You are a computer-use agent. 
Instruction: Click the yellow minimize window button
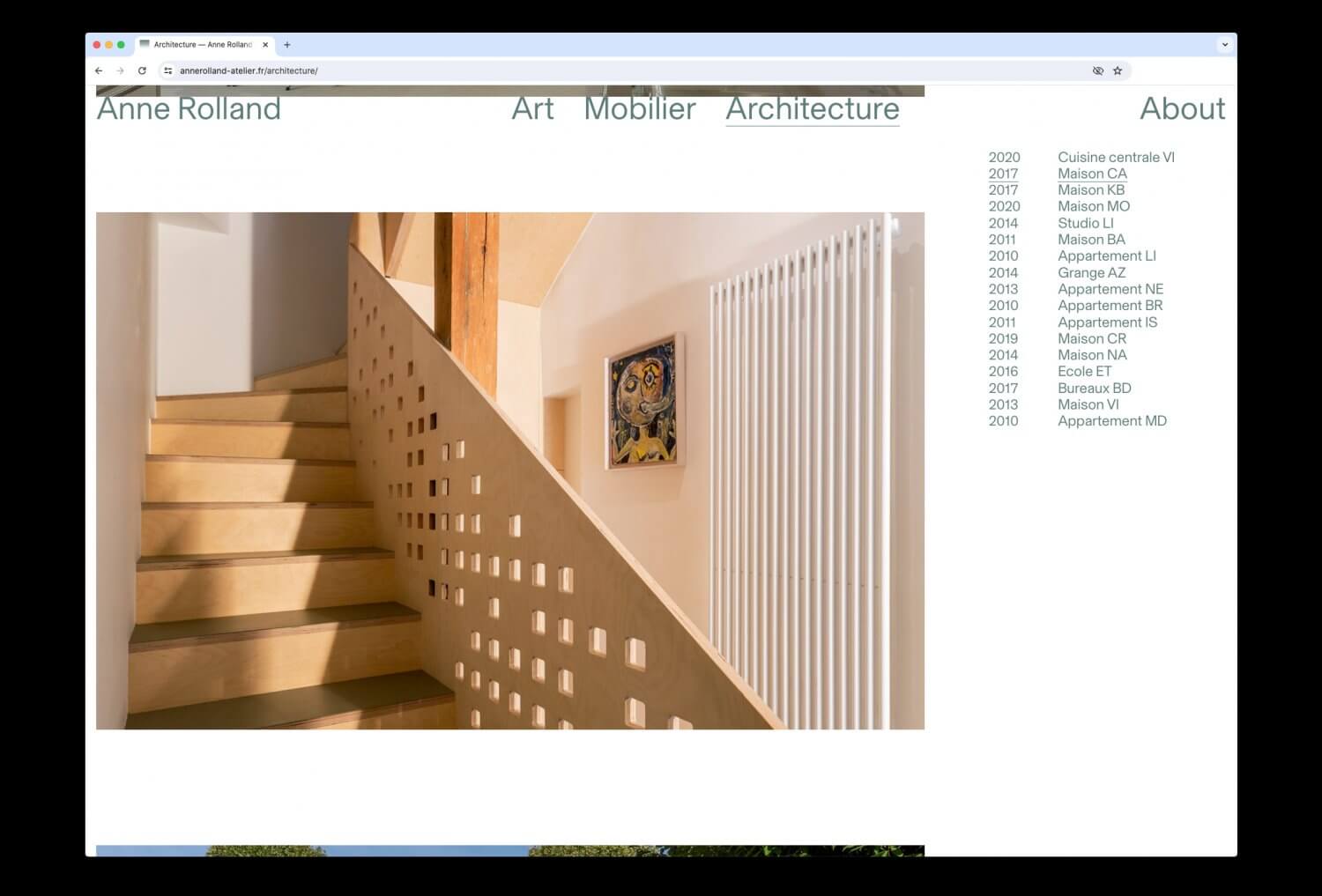pos(108,45)
